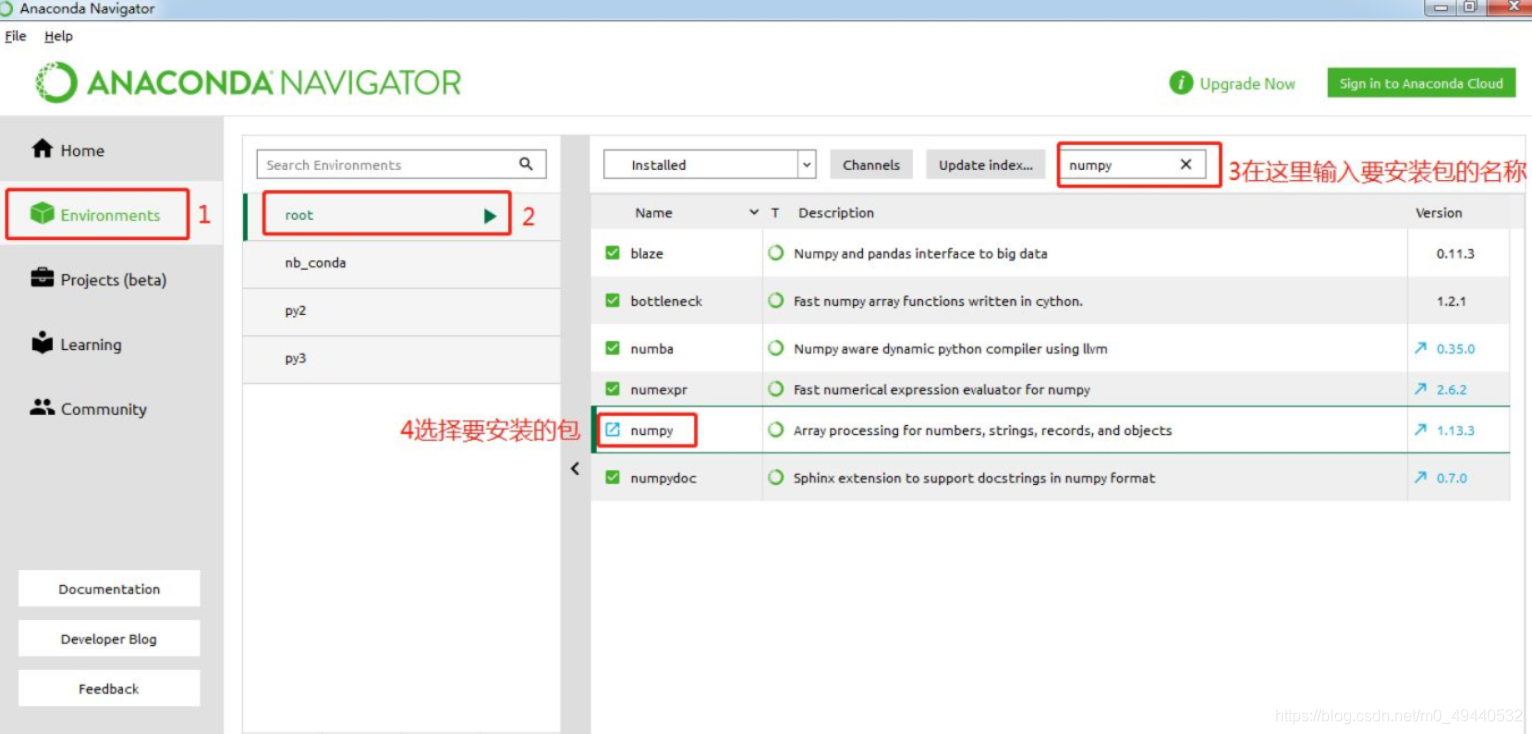This screenshot has width=1532, height=734.
Task: Click numba version 0.35.0
Action: tap(1455, 349)
